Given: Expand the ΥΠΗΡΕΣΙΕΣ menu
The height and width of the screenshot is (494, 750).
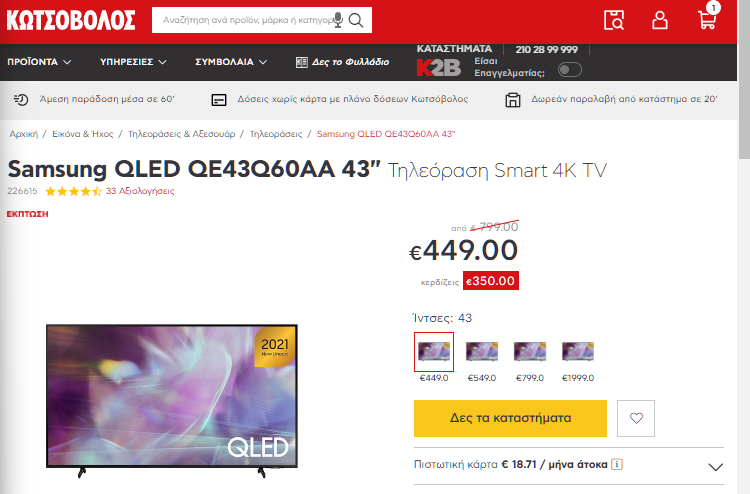Looking at the screenshot, I should pos(133,62).
